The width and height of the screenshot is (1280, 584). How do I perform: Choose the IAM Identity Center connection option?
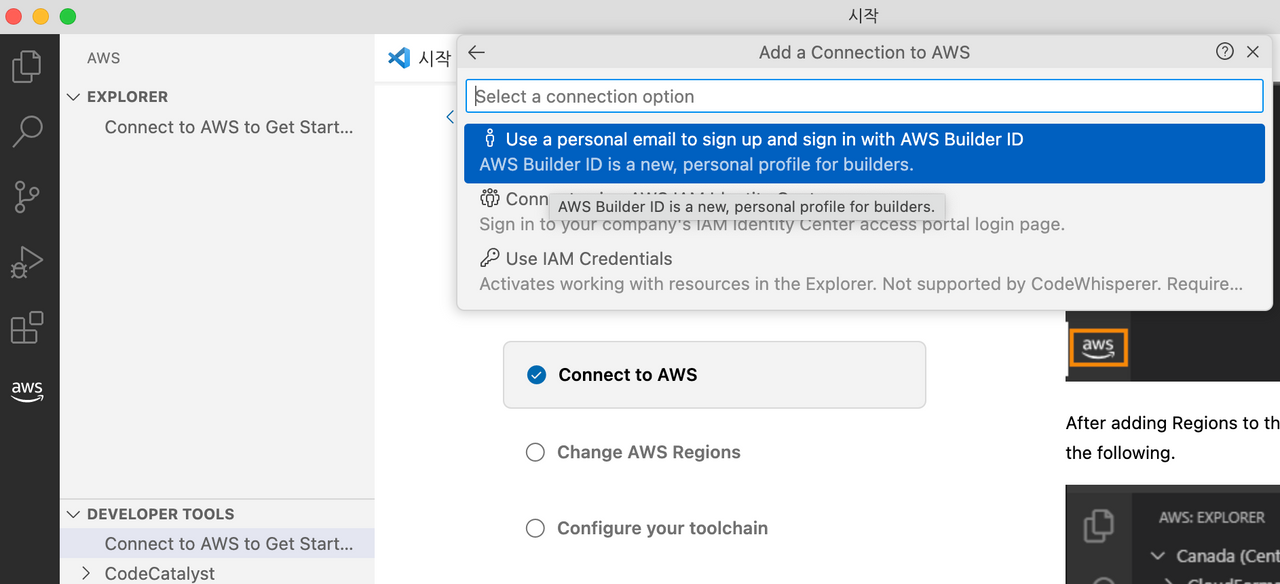(864, 211)
